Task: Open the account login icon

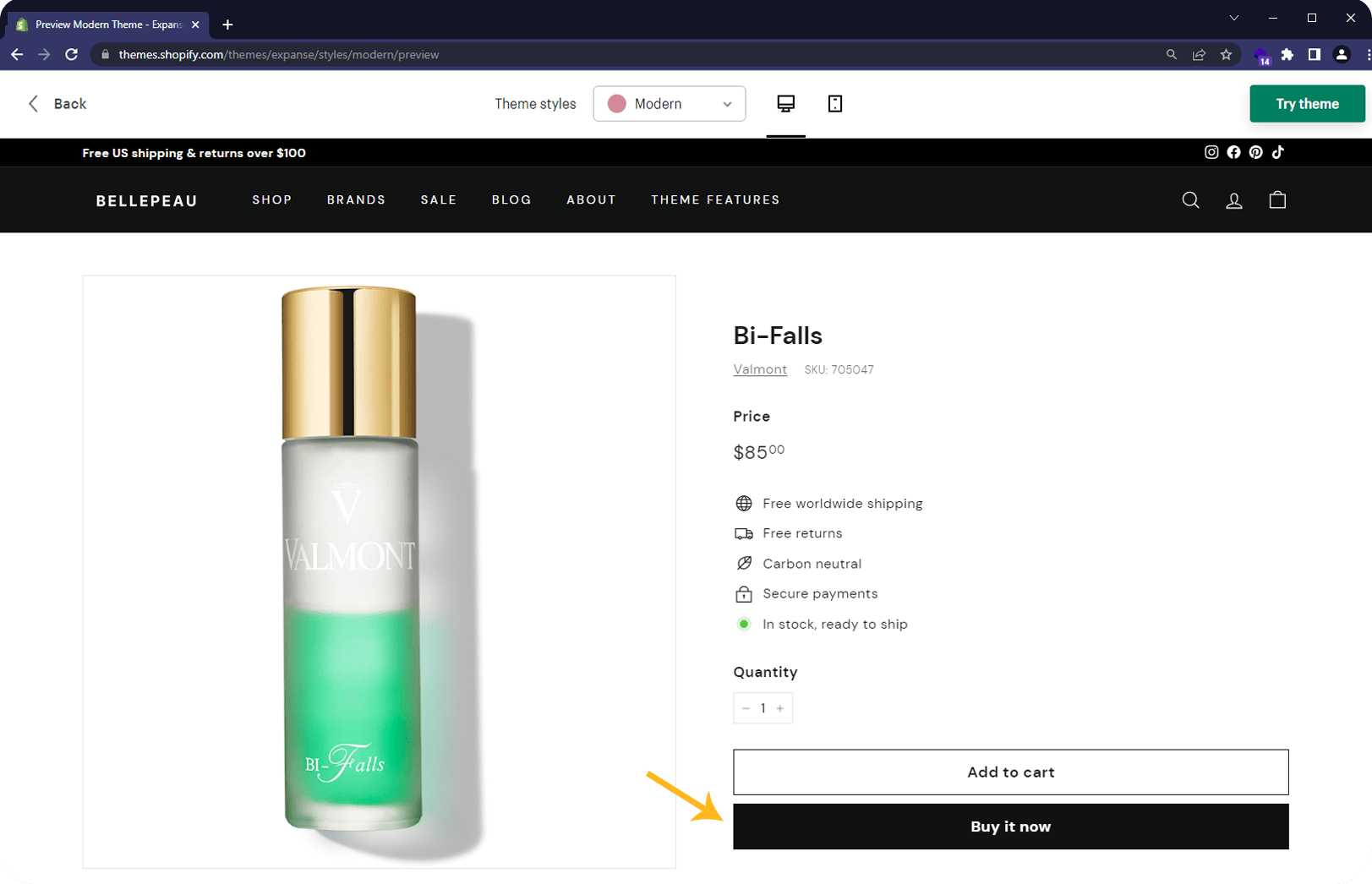Action: coord(1234,200)
